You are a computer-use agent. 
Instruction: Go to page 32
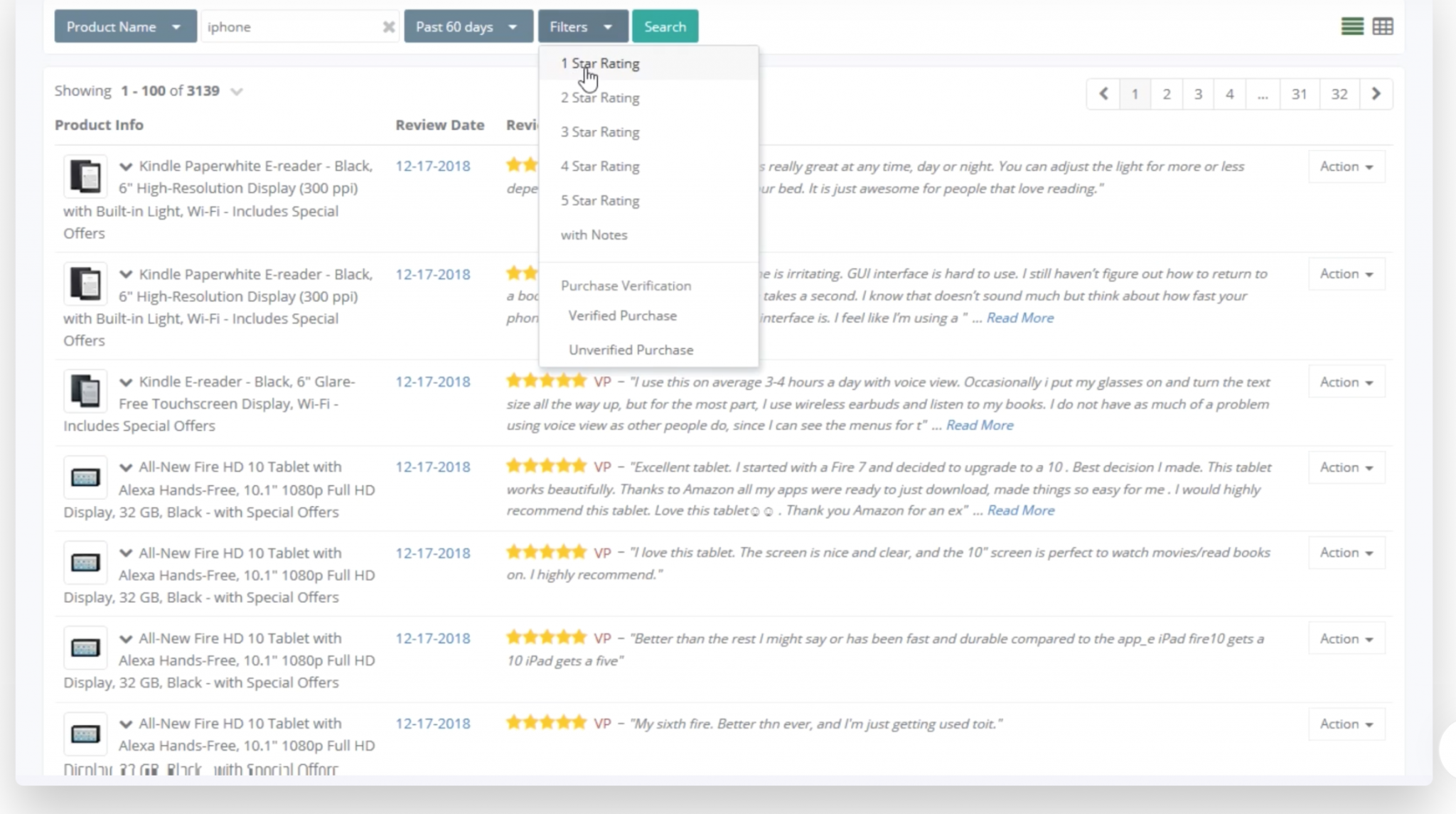pyautogui.click(x=1339, y=94)
